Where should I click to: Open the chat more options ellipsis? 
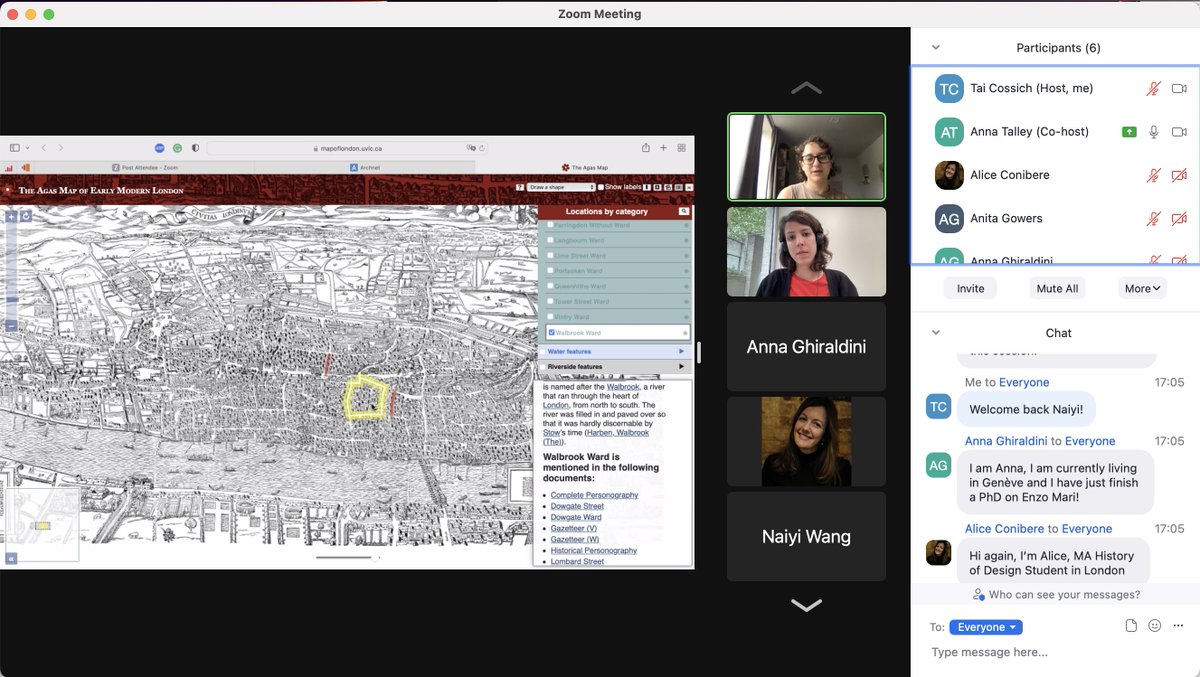pyautogui.click(x=1178, y=626)
